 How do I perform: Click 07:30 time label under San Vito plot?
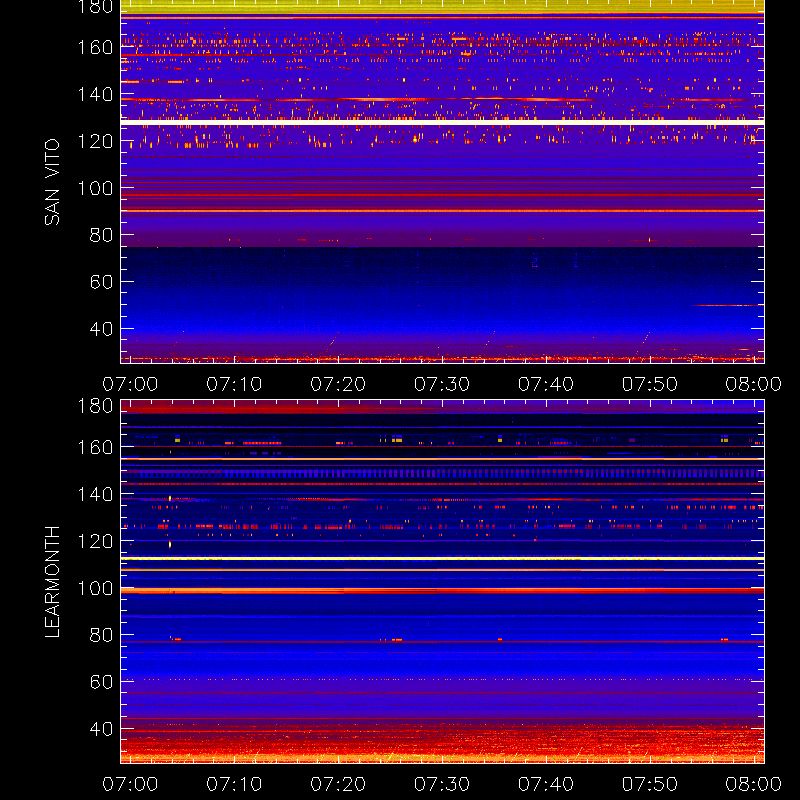click(442, 384)
